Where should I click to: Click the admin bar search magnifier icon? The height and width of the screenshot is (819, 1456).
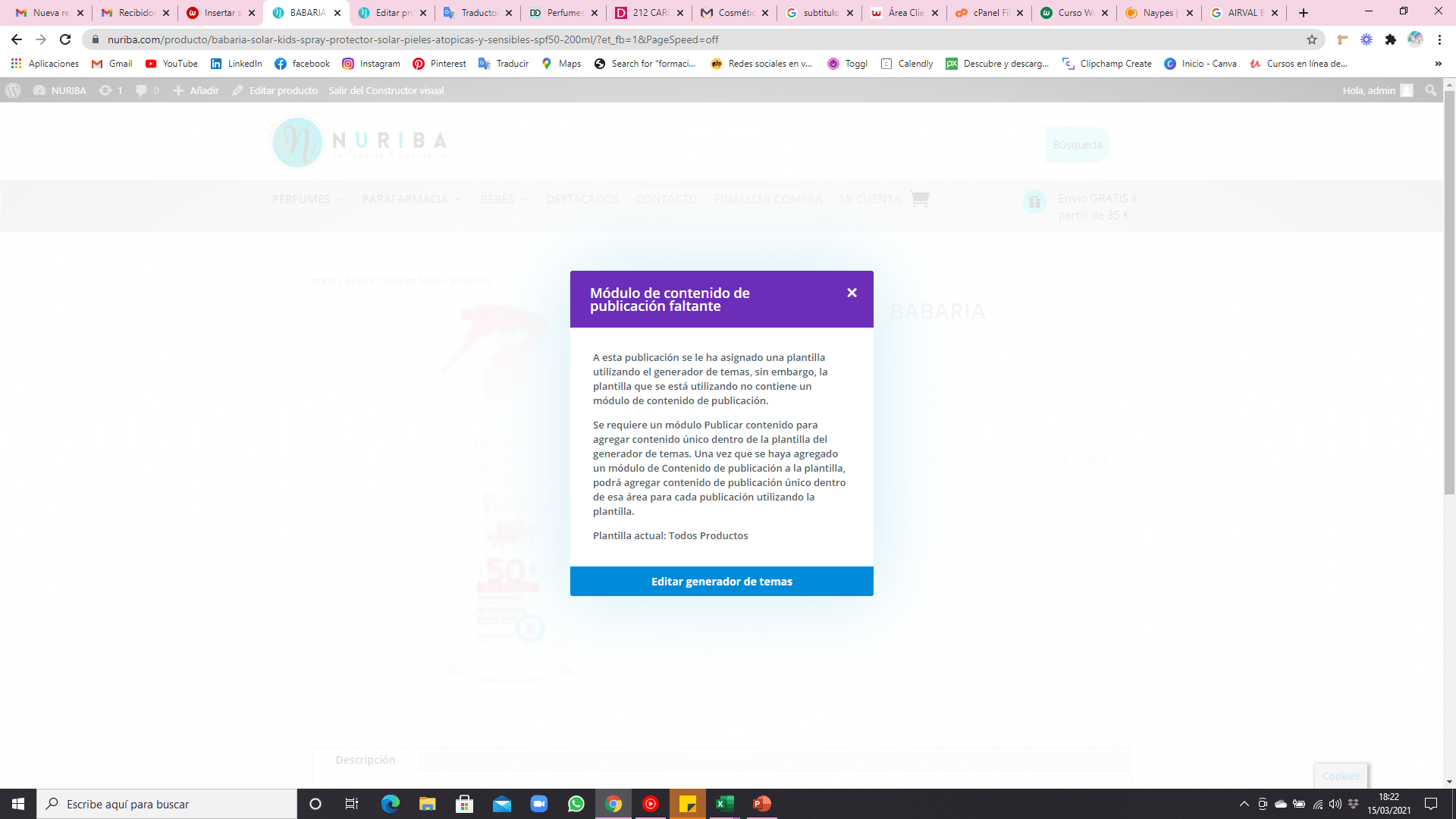coord(1431,90)
